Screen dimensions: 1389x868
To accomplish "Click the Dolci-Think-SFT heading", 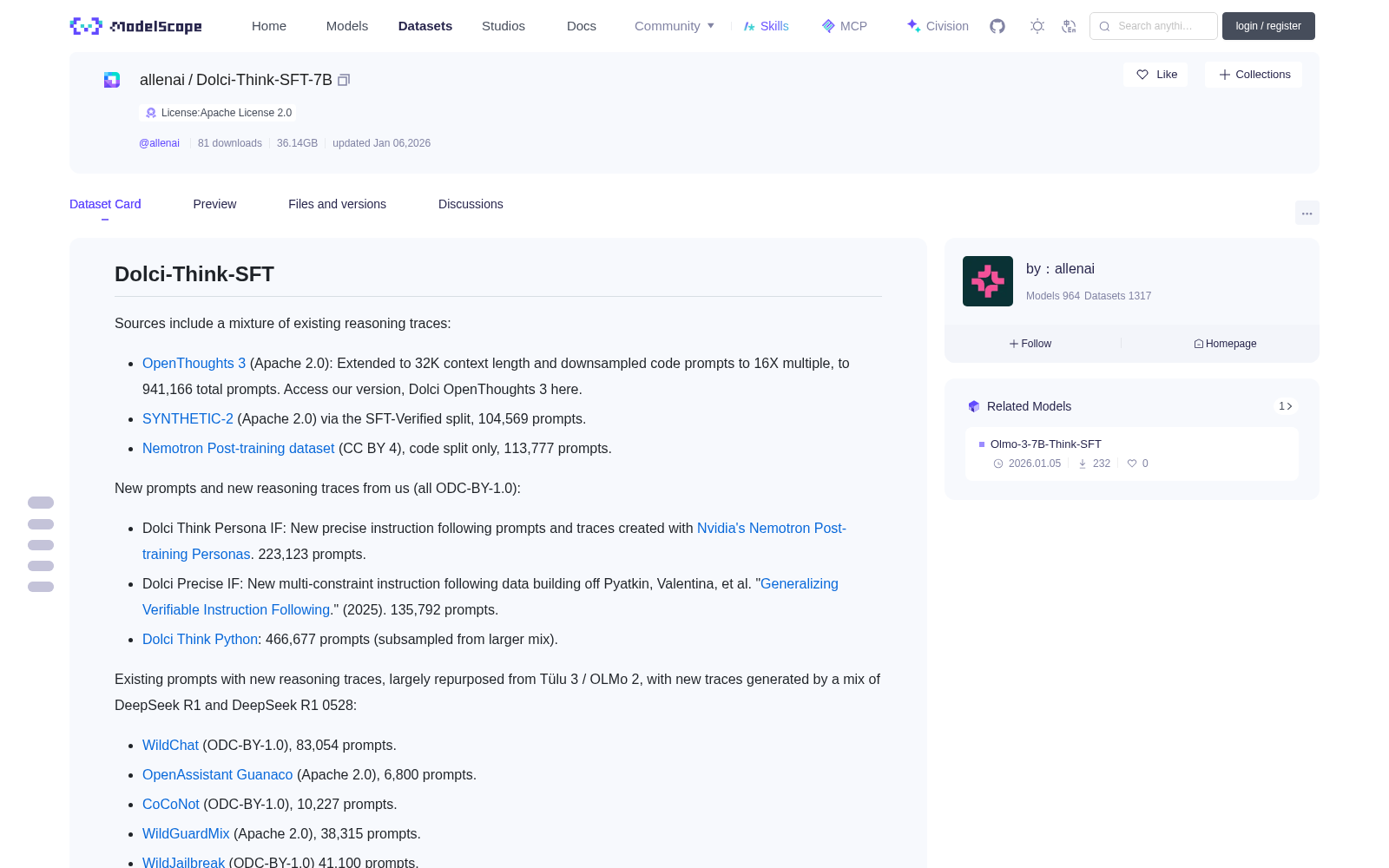I will coord(194,274).
